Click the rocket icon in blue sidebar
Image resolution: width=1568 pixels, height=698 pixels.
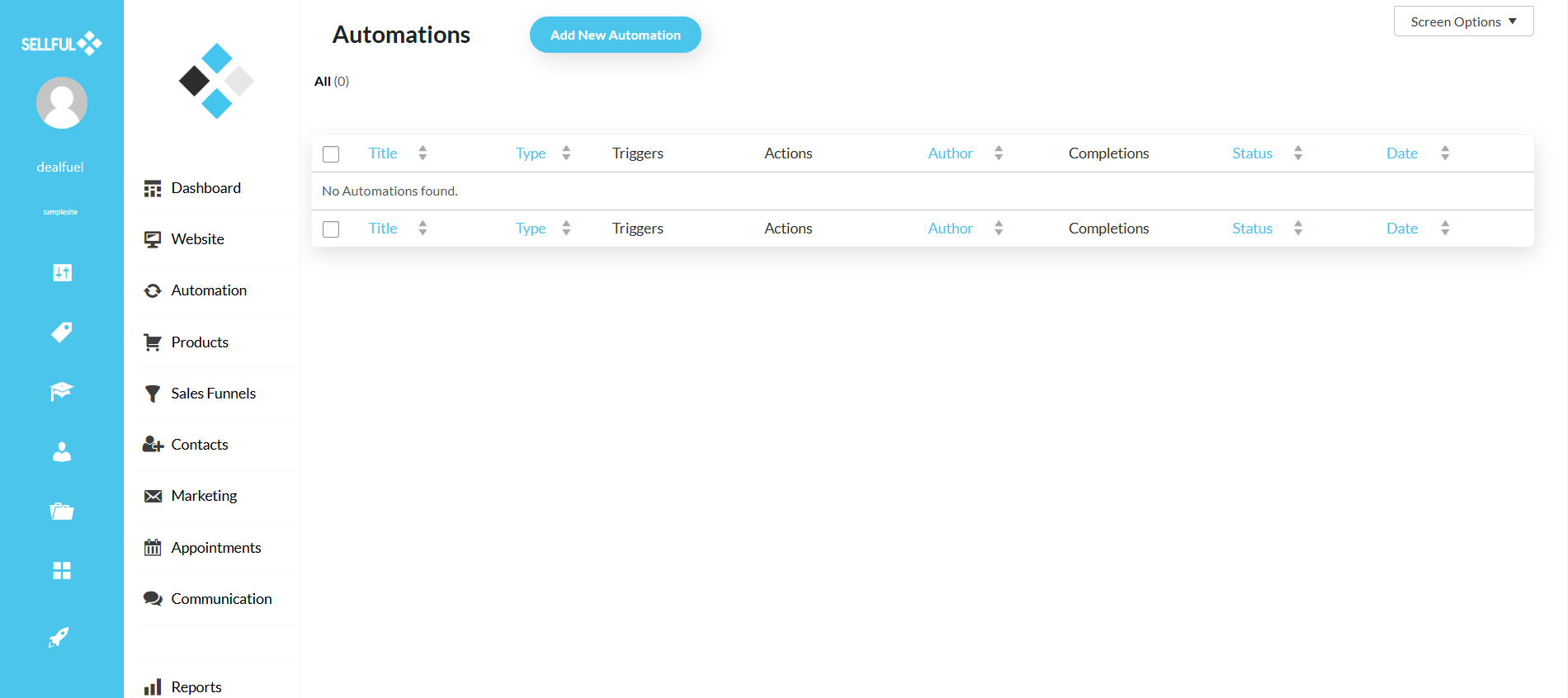tap(59, 637)
